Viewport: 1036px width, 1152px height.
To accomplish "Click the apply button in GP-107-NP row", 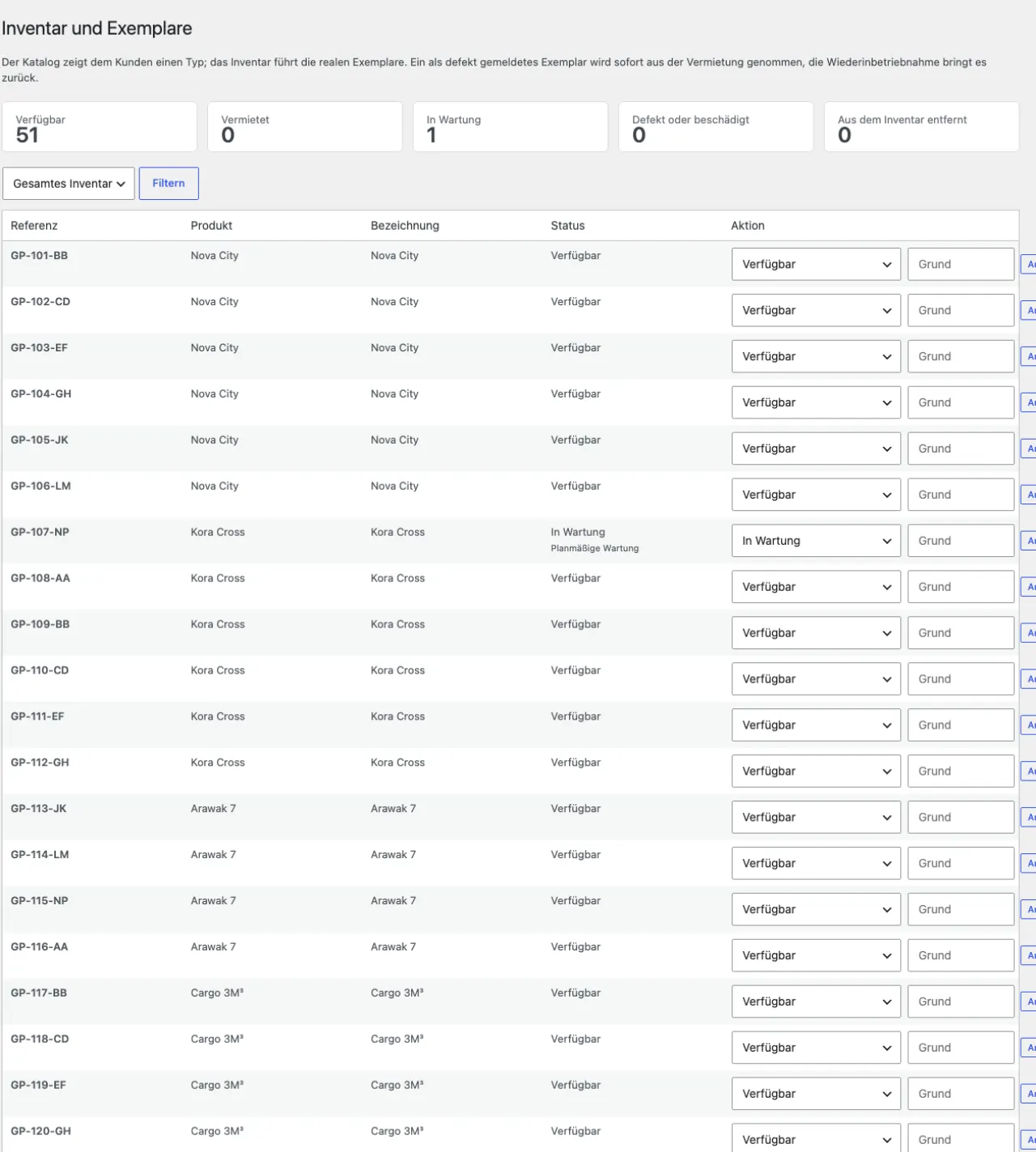I will pyautogui.click(x=1029, y=541).
